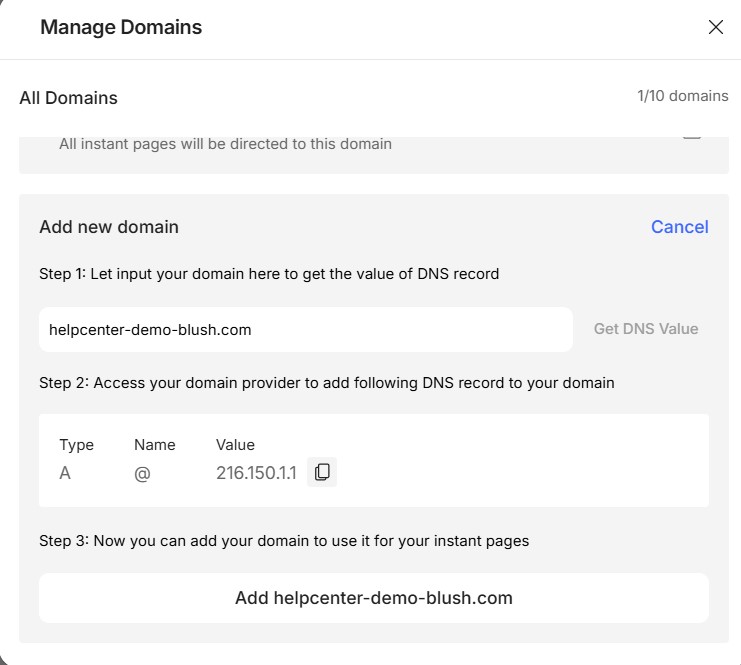The height and width of the screenshot is (665, 741).
Task: Click the Step 3 instruction text
Action: (284, 541)
